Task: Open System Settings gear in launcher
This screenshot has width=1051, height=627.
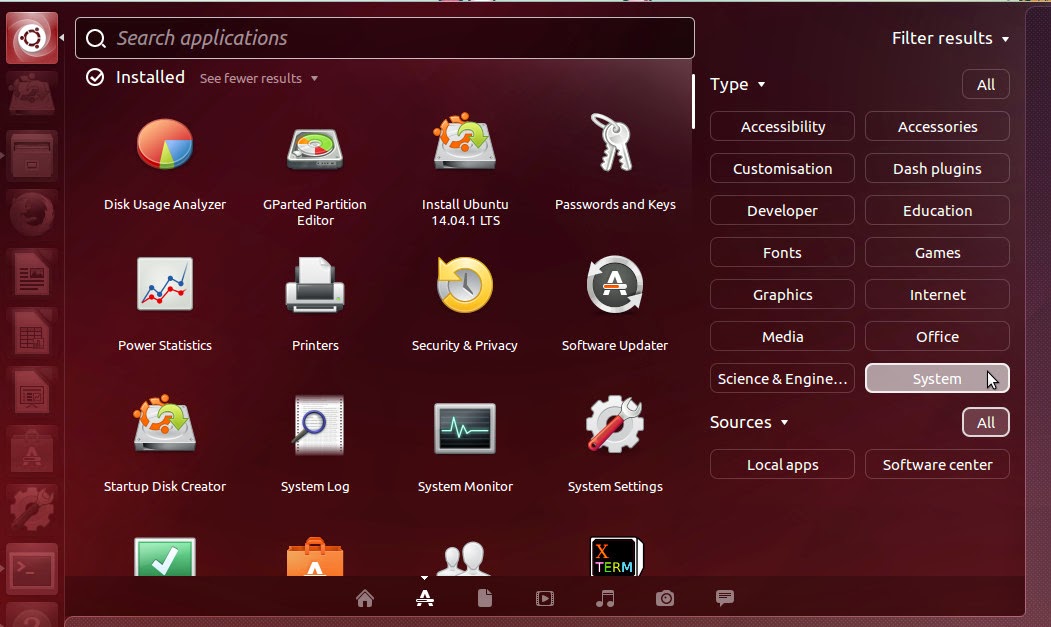Action: tap(32, 510)
